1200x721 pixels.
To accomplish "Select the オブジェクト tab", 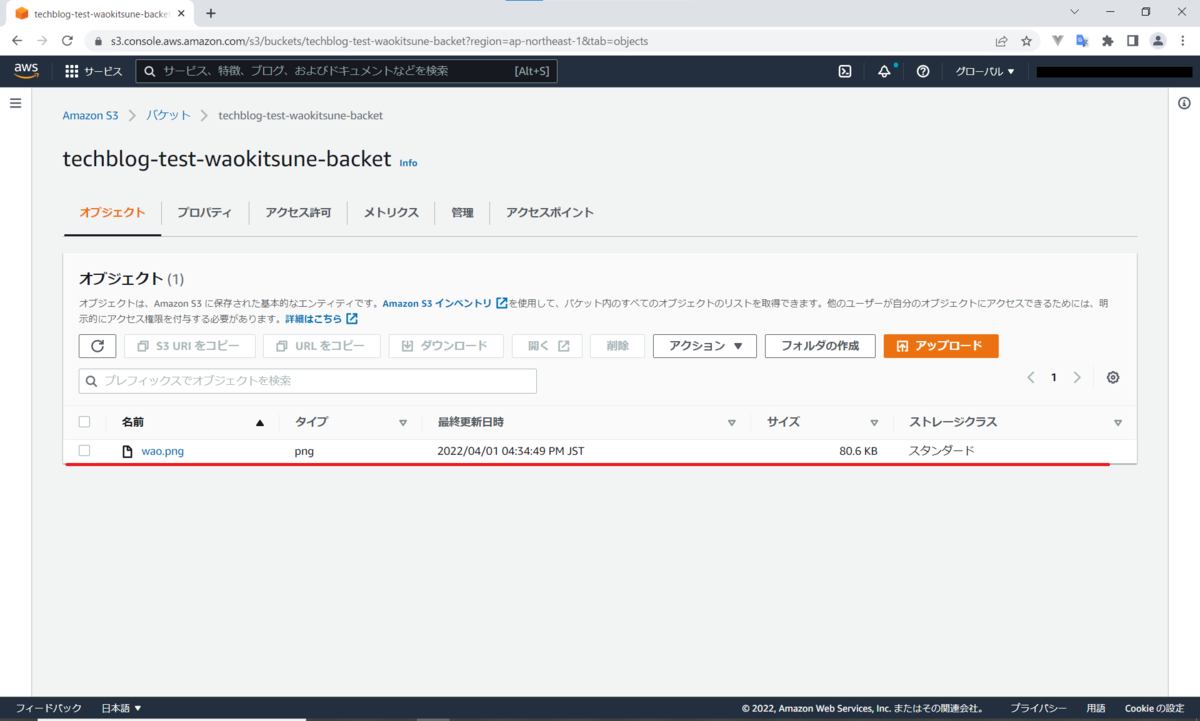I will pyautogui.click(x=112, y=212).
